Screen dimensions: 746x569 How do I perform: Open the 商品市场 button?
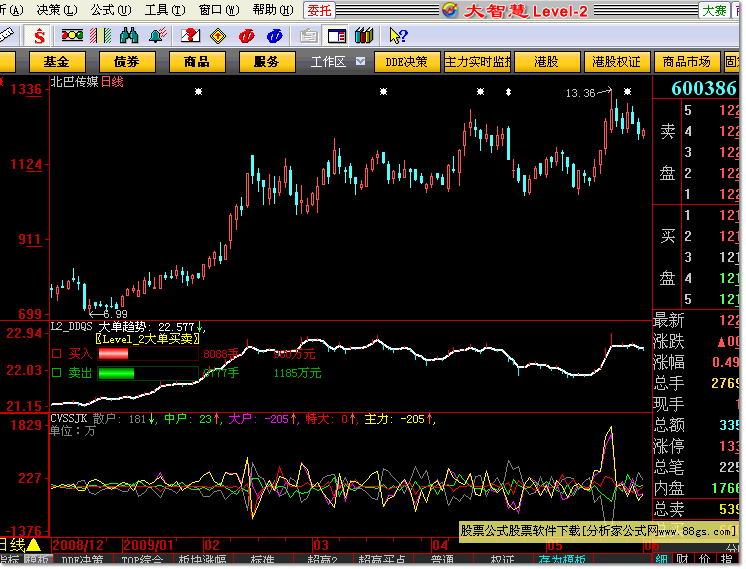coord(687,62)
